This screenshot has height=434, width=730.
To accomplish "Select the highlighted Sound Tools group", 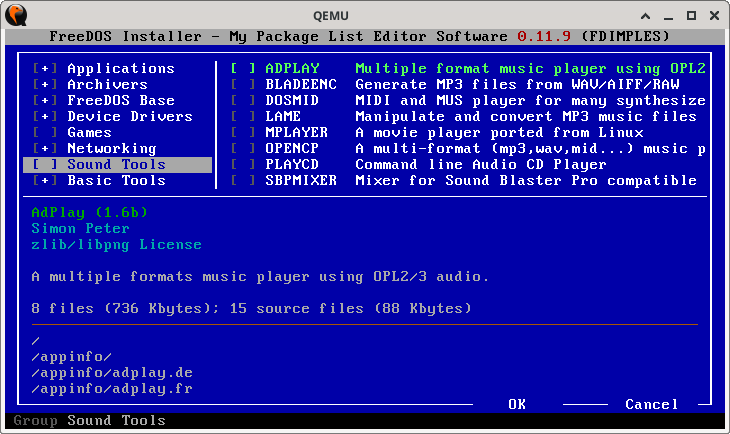I will tap(117, 164).
